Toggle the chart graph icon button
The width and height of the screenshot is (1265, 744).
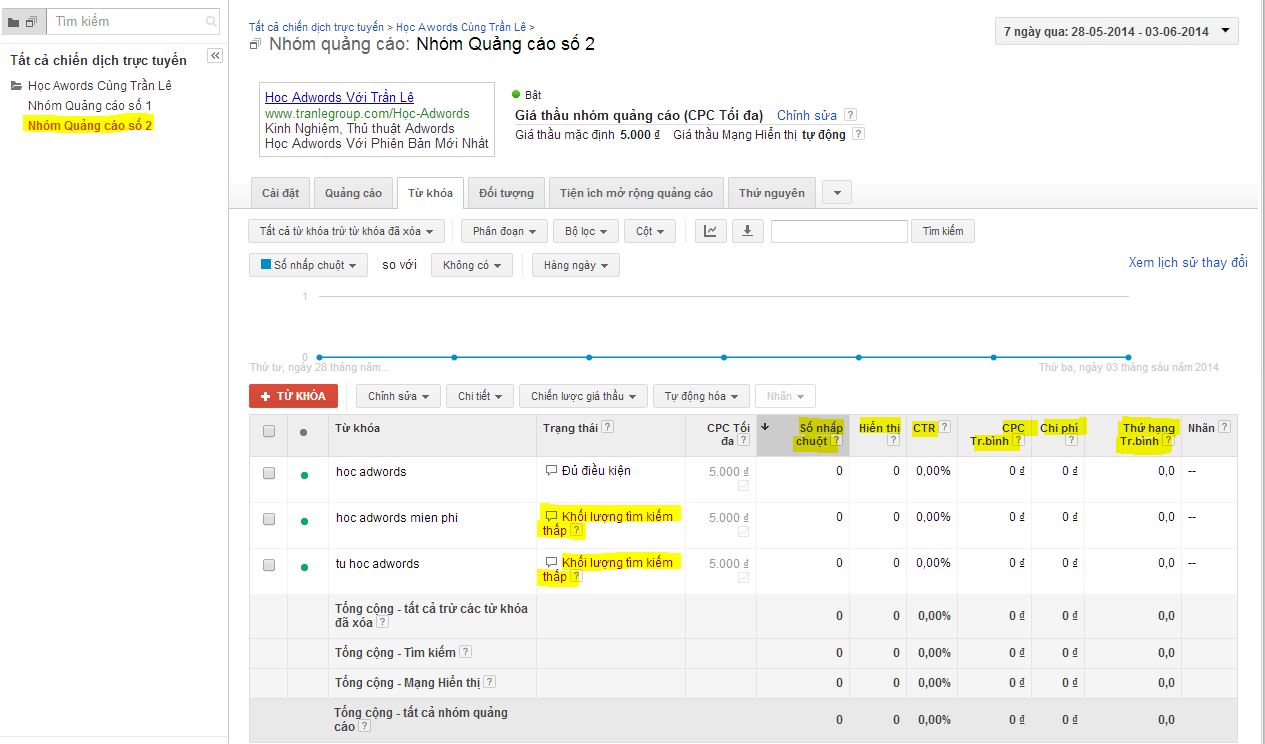710,232
